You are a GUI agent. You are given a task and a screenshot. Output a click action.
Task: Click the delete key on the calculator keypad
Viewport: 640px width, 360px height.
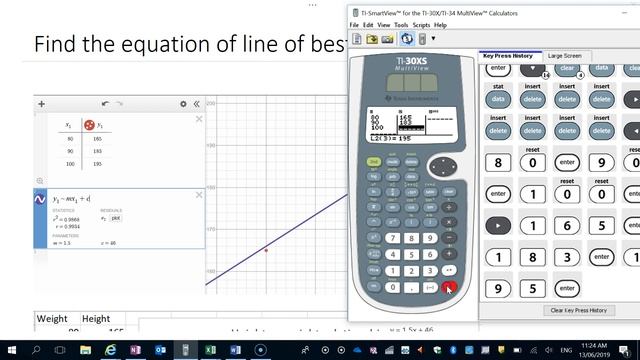coord(411,162)
